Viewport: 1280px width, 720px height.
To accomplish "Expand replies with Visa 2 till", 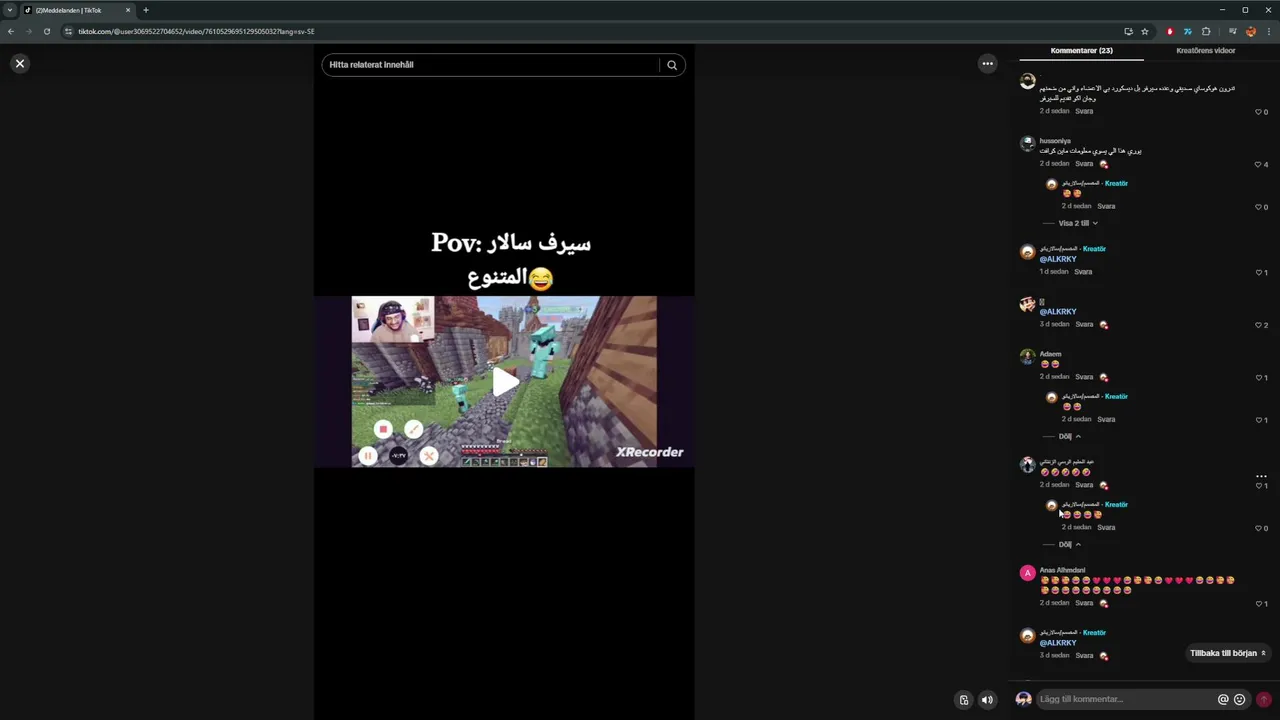I will (1078, 223).
